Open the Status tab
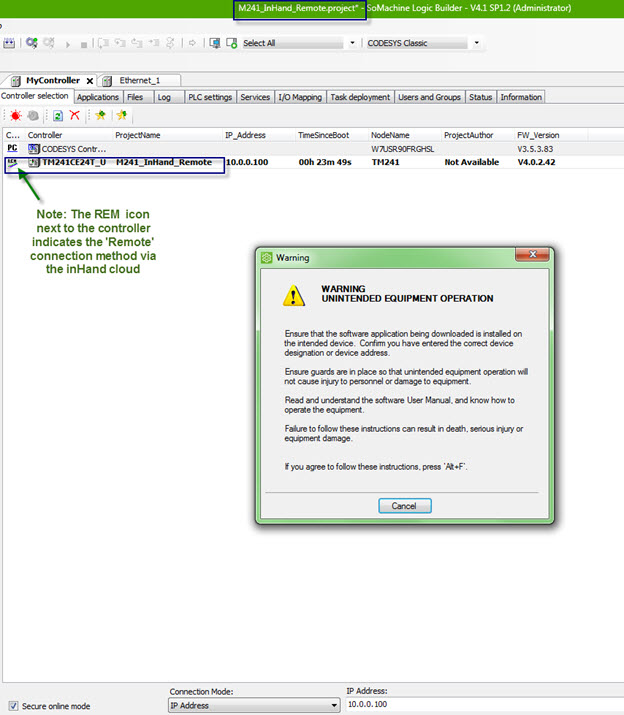The image size is (624, 715). pos(480,97)
